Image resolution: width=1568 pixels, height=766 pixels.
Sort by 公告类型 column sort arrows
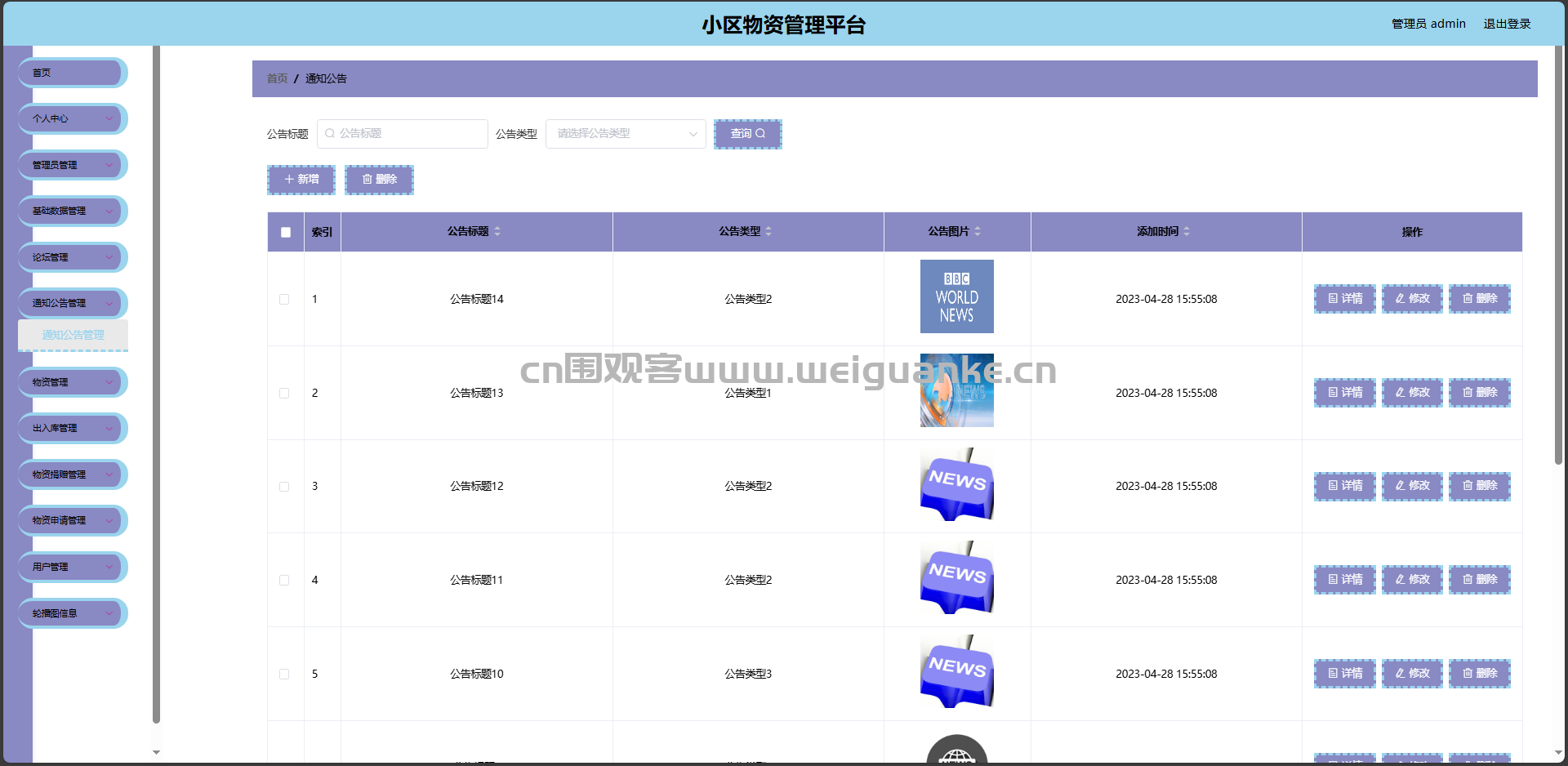pyautogui.click(x=768, y=232)
